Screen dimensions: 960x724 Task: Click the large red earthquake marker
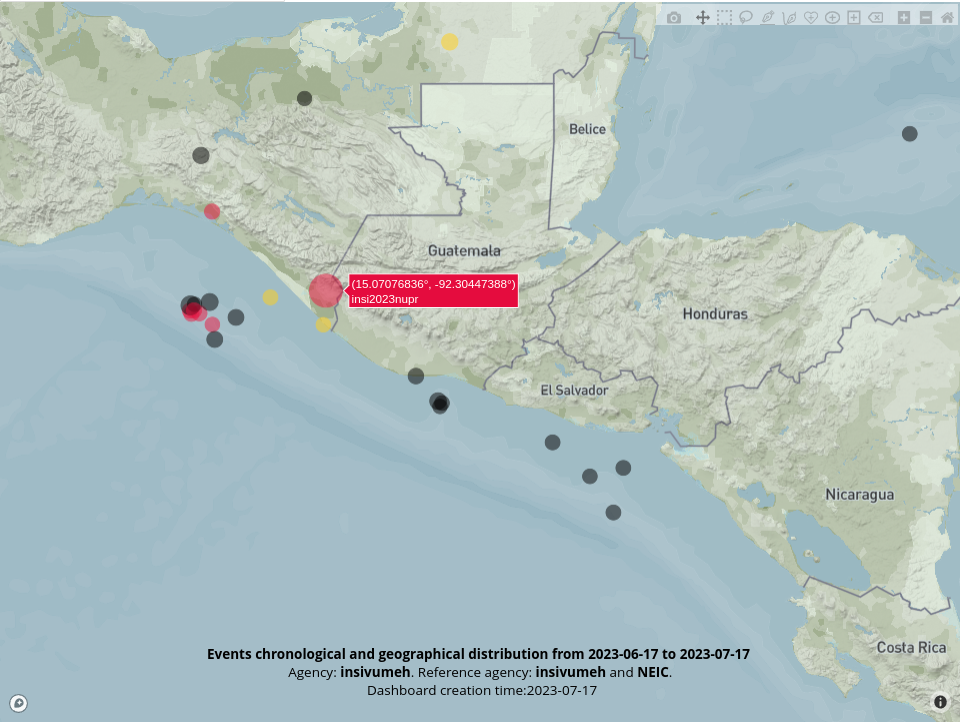[x=325, y=290]
